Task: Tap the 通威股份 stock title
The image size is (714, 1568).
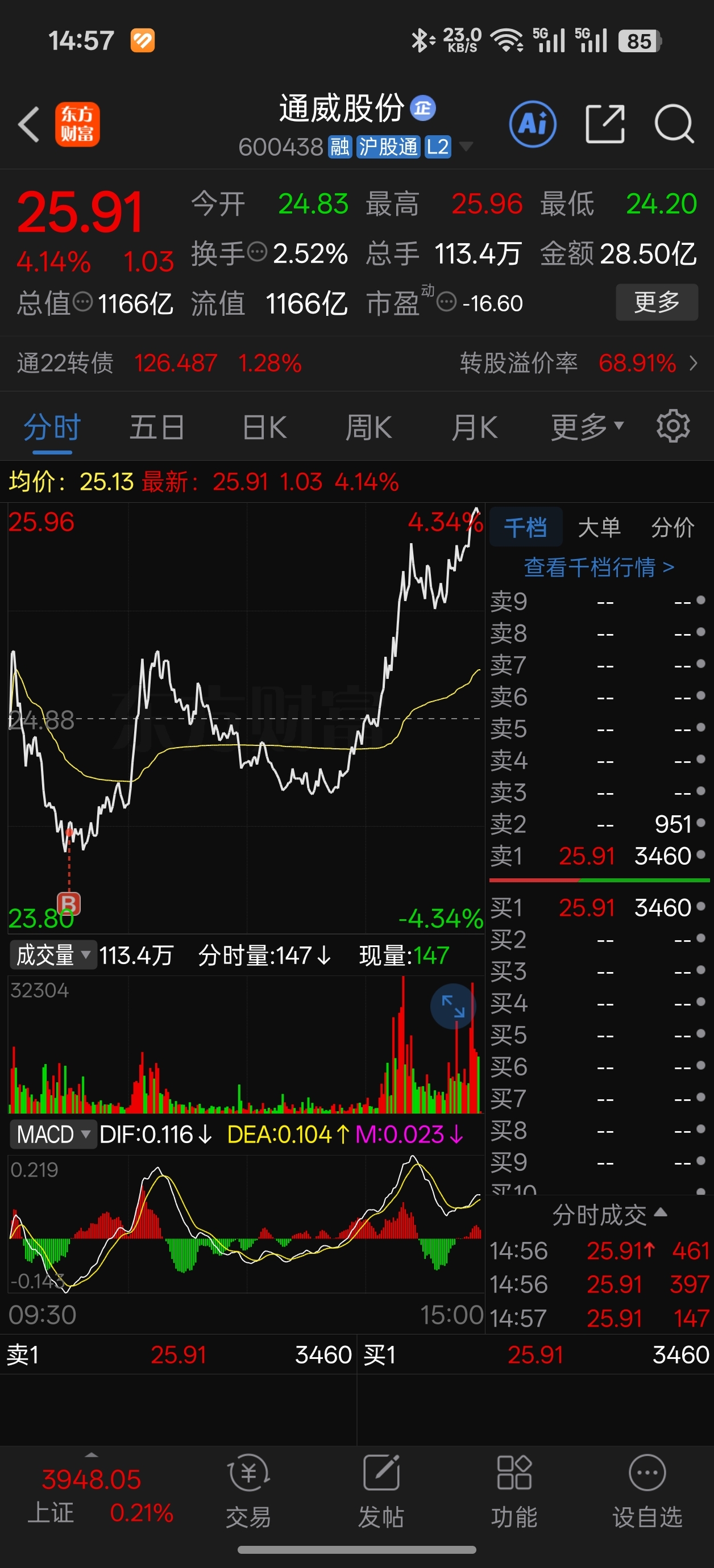Action: (341, 109)
